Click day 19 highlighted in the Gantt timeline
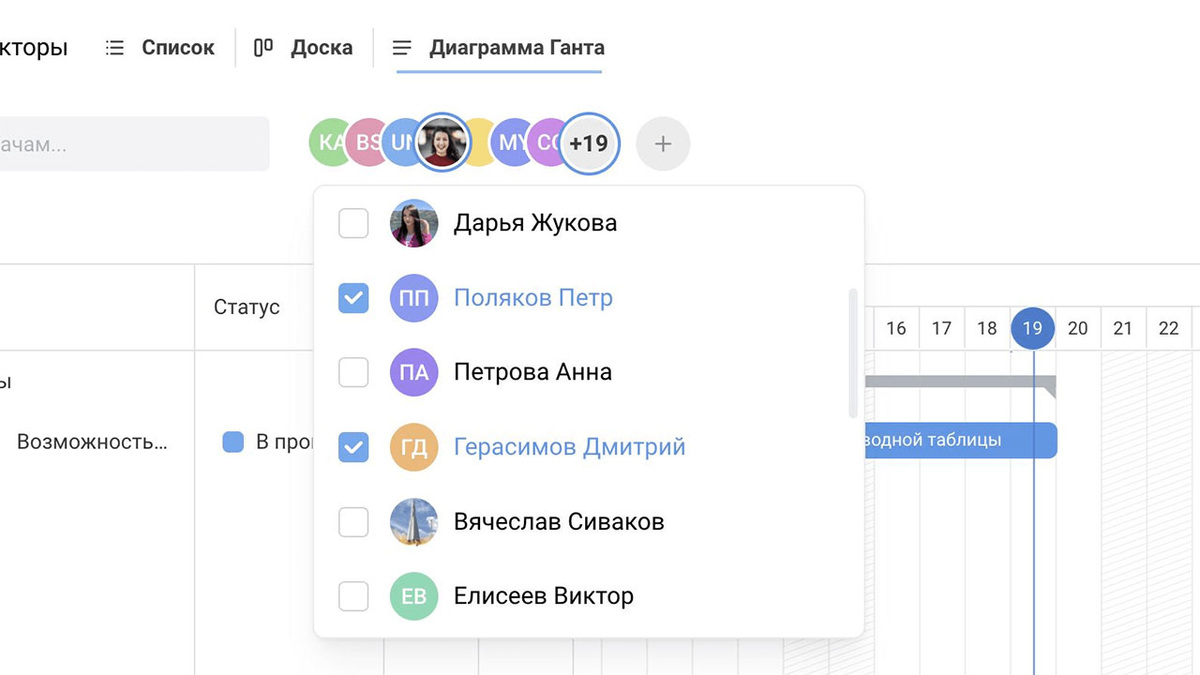 (1033, 328)
